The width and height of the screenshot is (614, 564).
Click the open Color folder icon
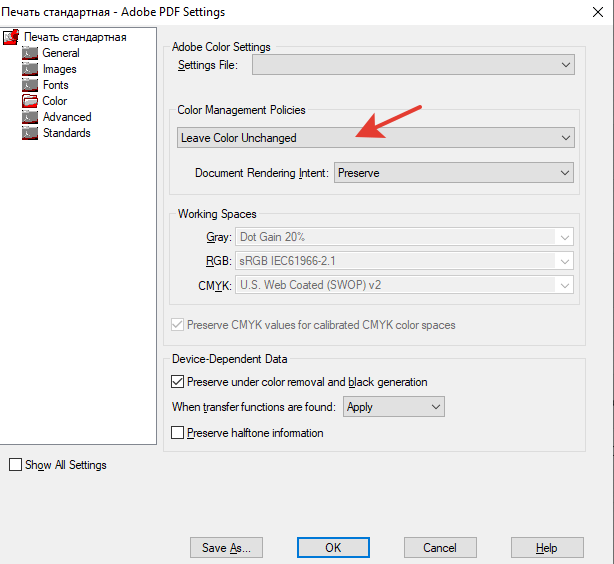(30, 101)
